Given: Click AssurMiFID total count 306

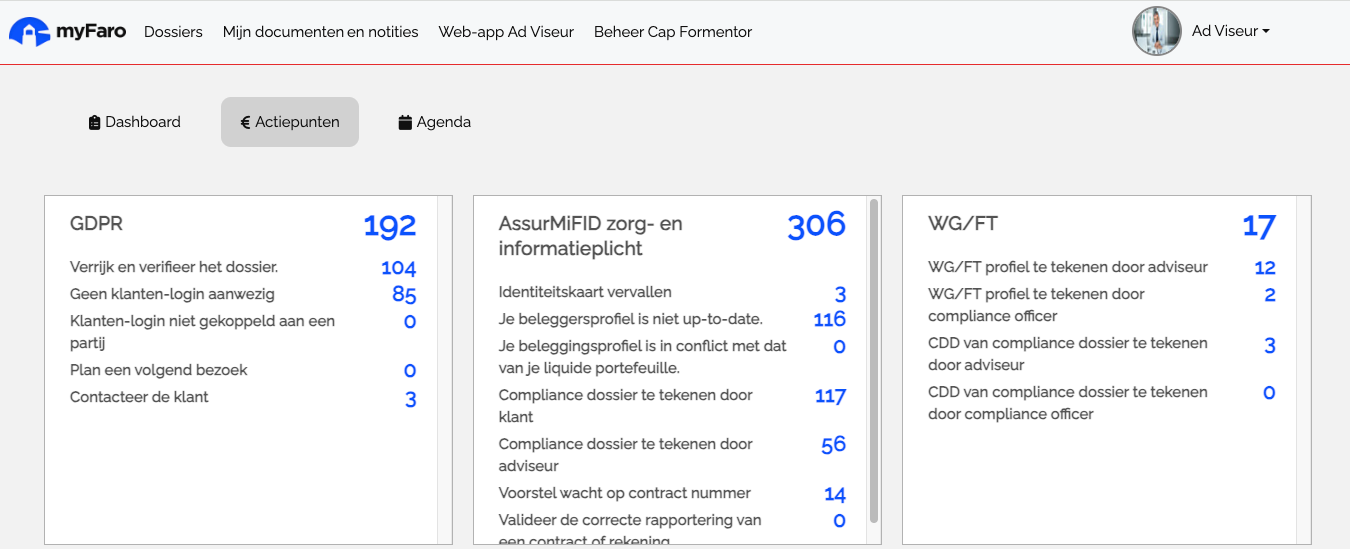Looking at the screenshot, I should pyautogui.click(x=816, y=226).
